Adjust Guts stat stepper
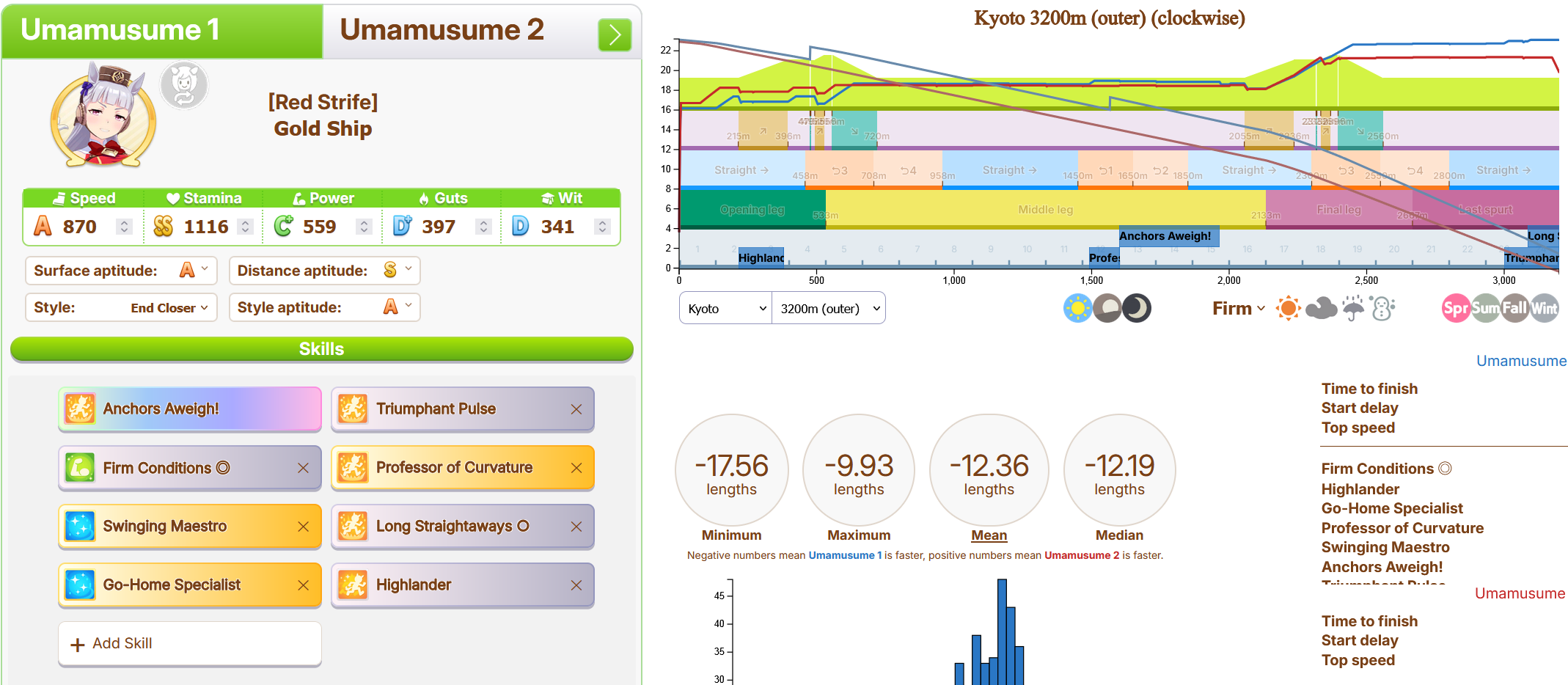 [x=483, y=227]
